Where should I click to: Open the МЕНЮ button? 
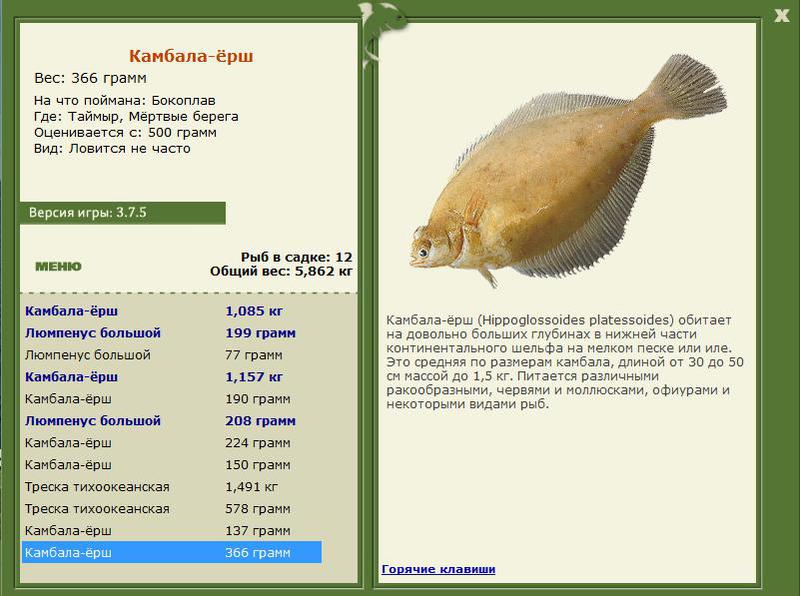click(x=58, y=267)
